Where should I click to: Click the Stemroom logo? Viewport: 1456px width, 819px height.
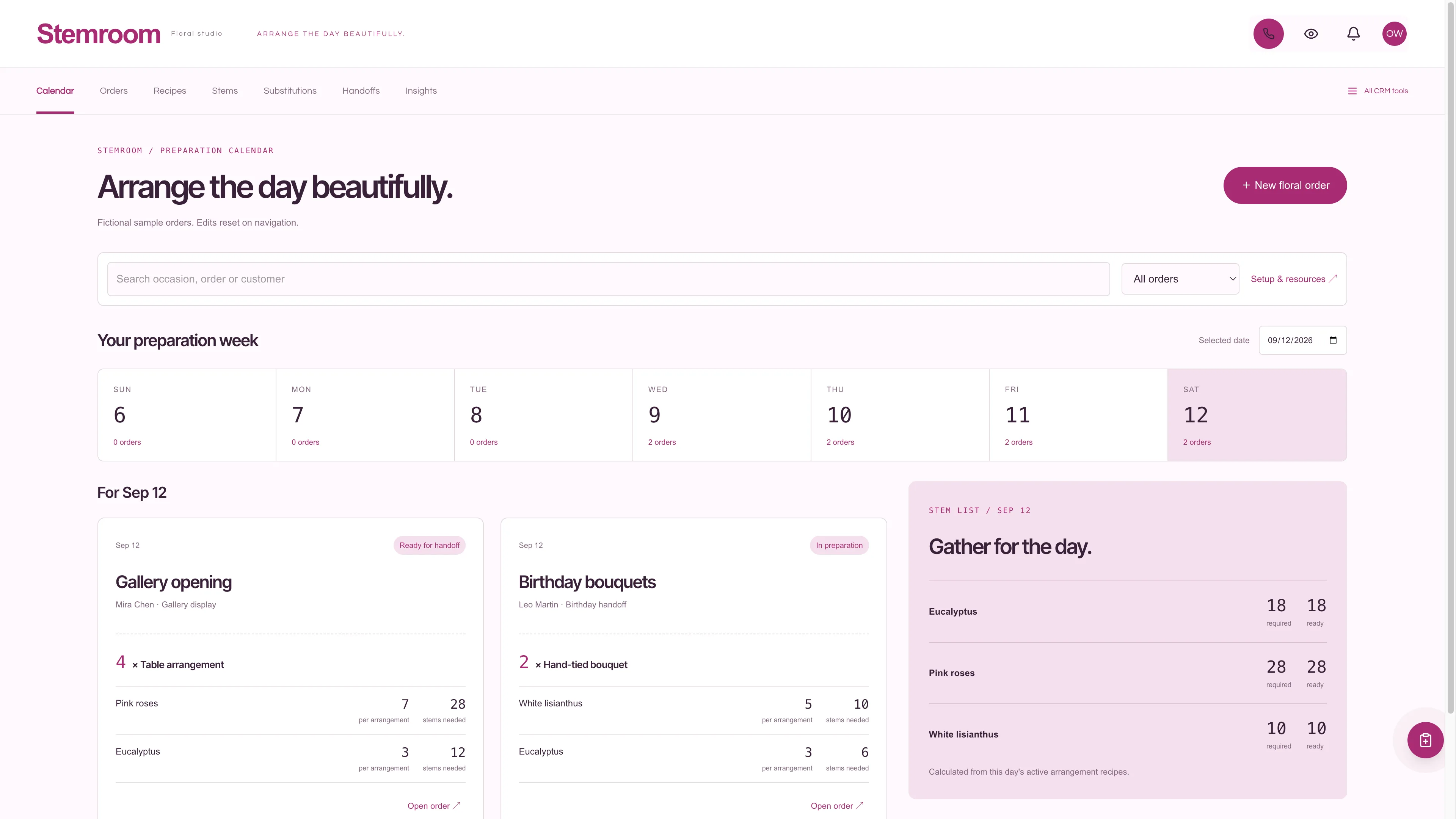coord(99,34)
